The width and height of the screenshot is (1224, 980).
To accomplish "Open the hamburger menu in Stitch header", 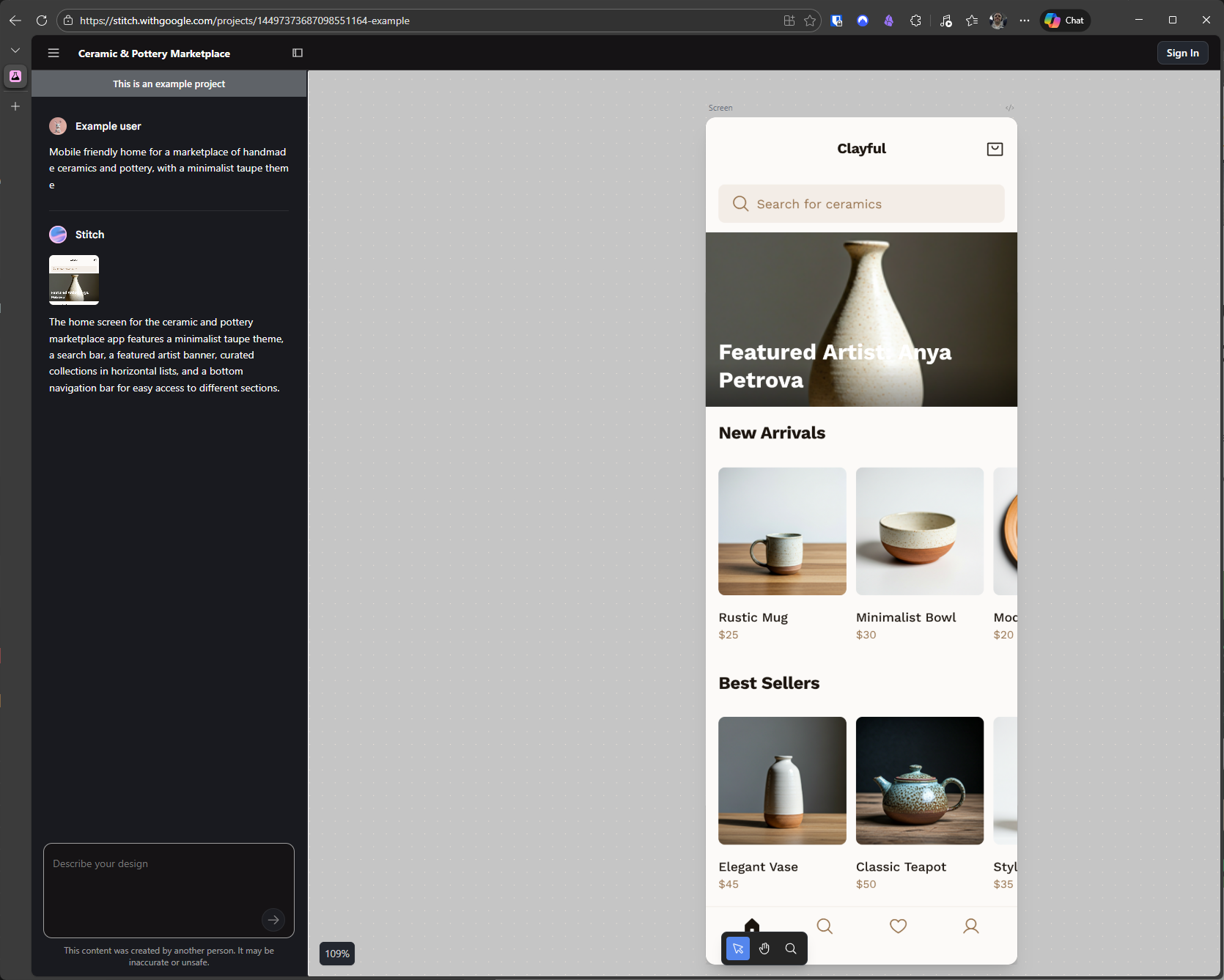I will [x=54, y=53].
